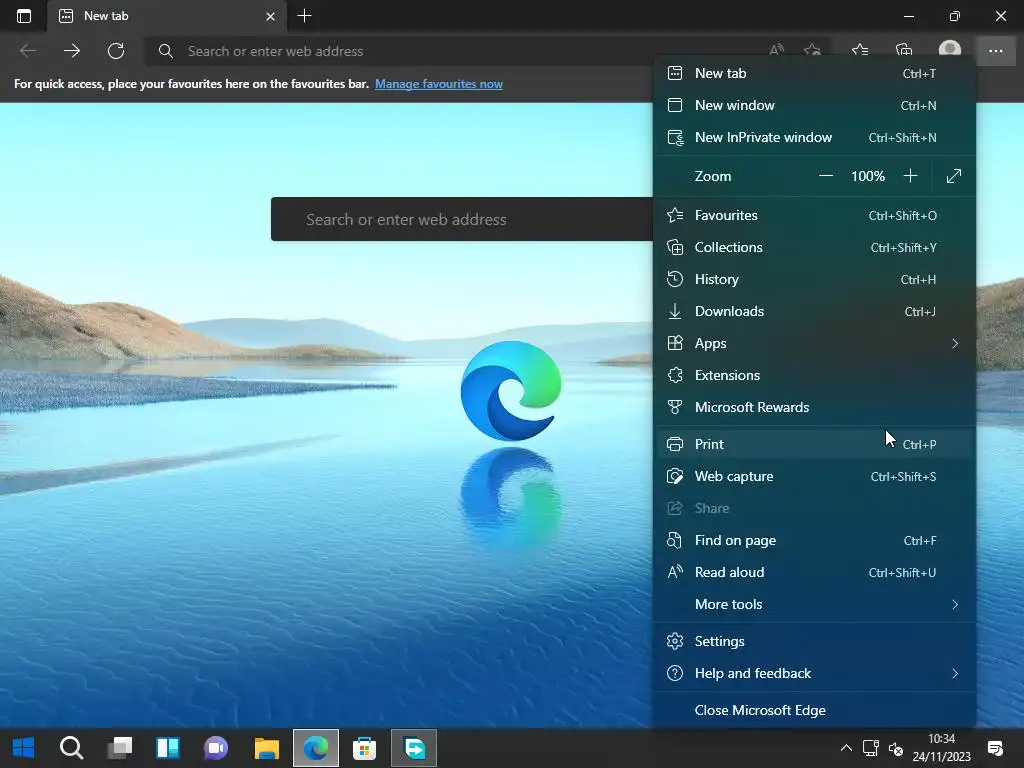1024x768 pixels.
Task: Add this page to favourites star
Action: click(812, 50)
